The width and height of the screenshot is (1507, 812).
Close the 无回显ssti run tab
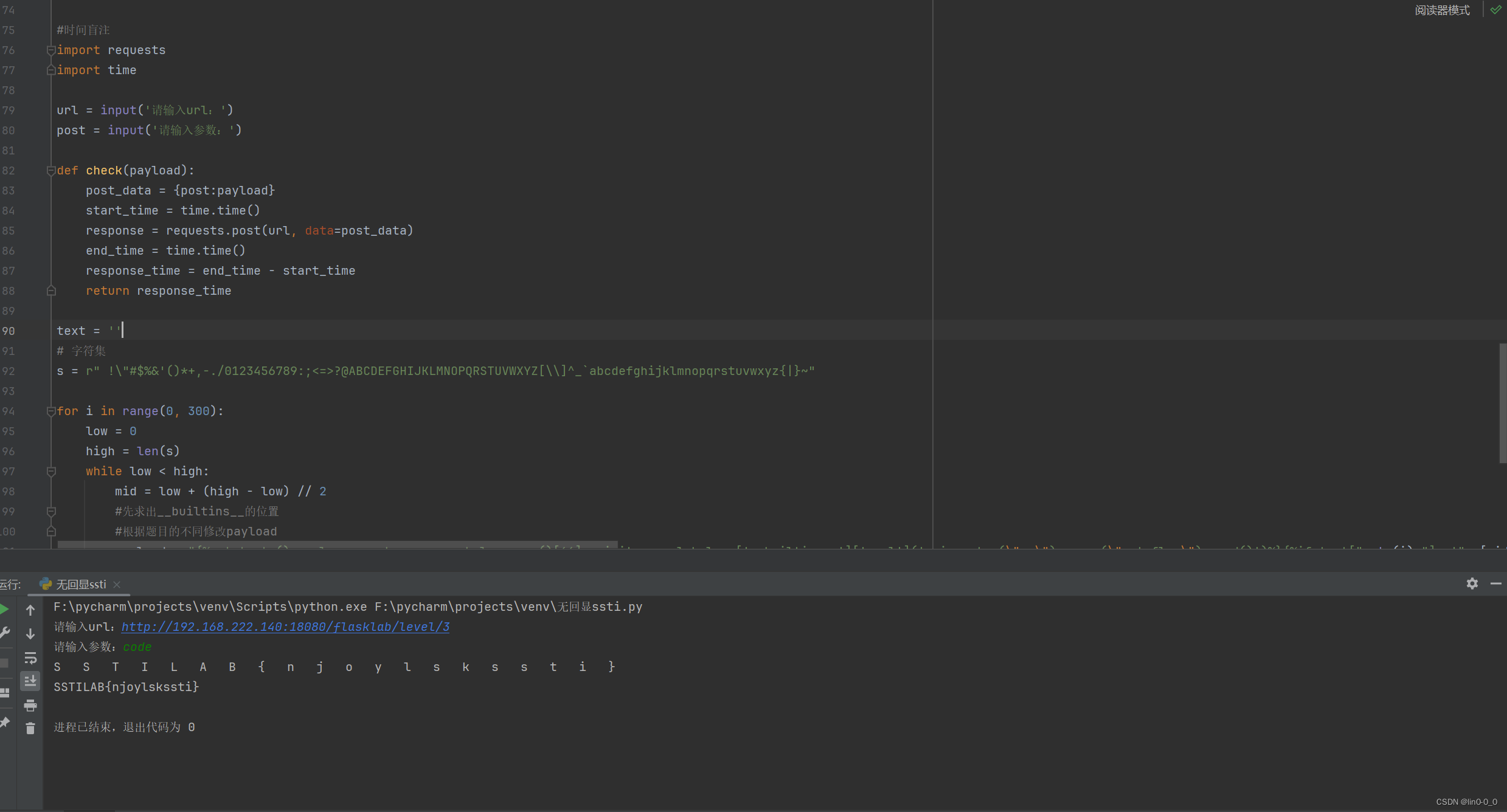[x=117, y=584]
